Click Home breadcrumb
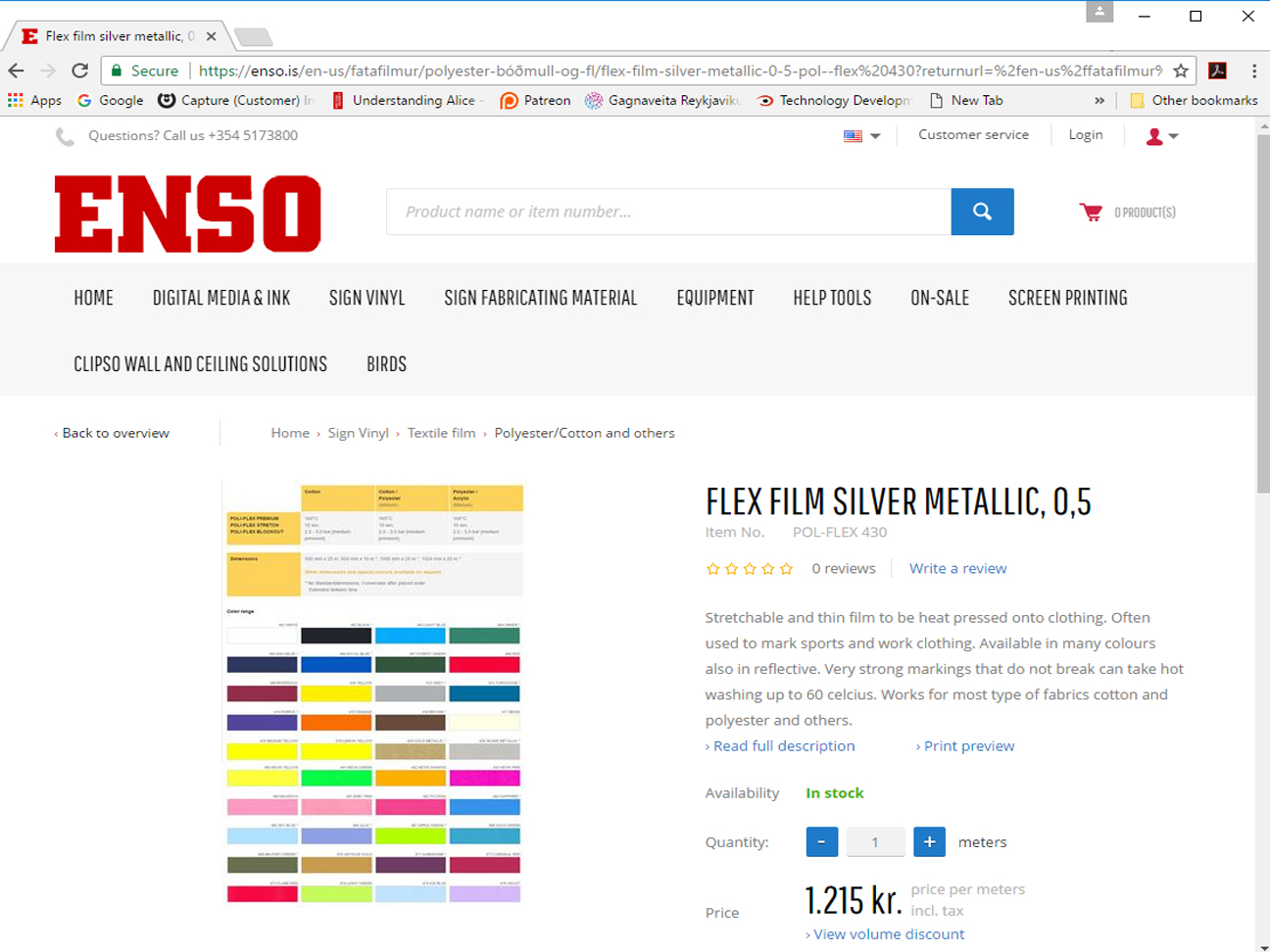Viewport: 1270px width, 952px height. tap(290, 433)
